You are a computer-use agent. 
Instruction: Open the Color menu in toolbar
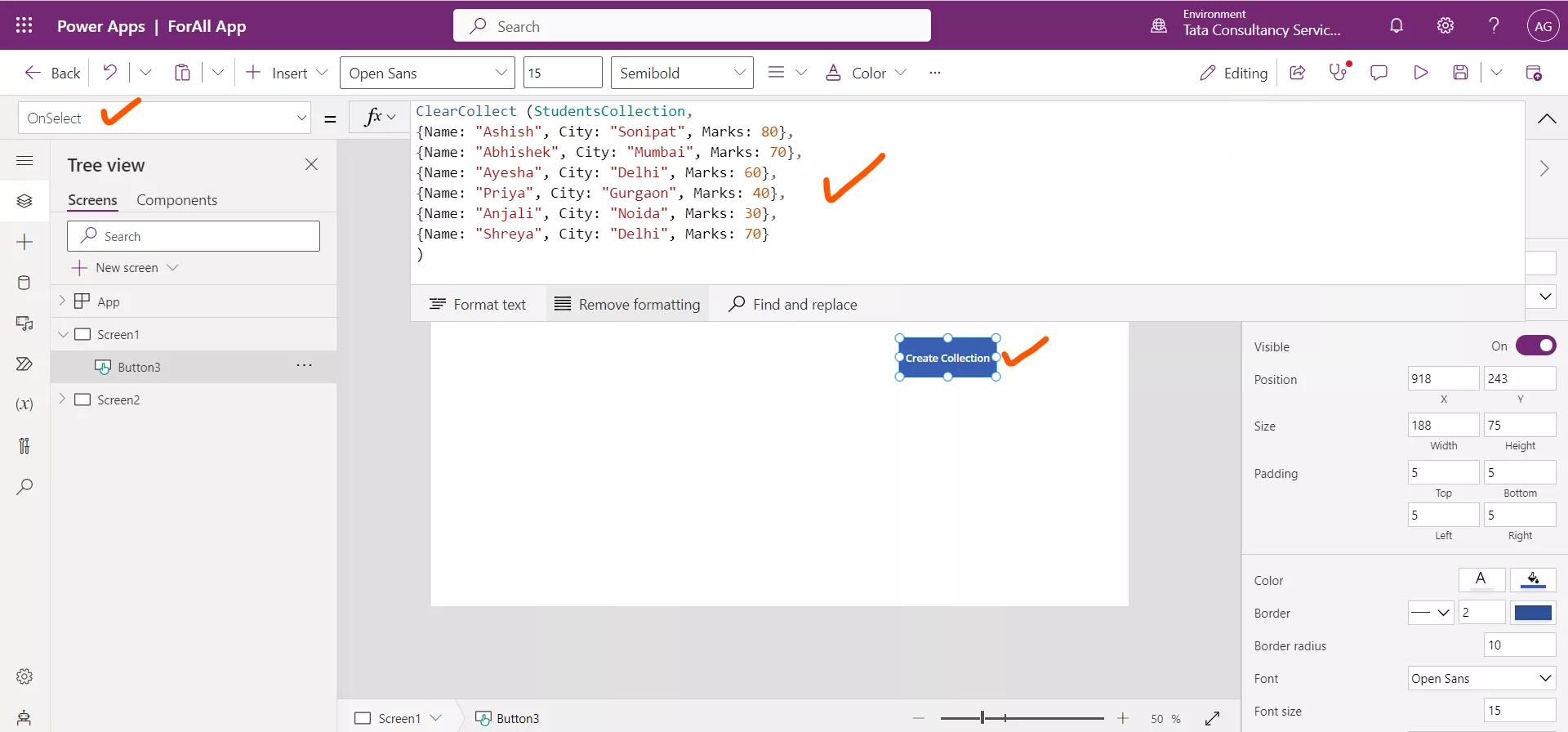(x=866, y=73)
